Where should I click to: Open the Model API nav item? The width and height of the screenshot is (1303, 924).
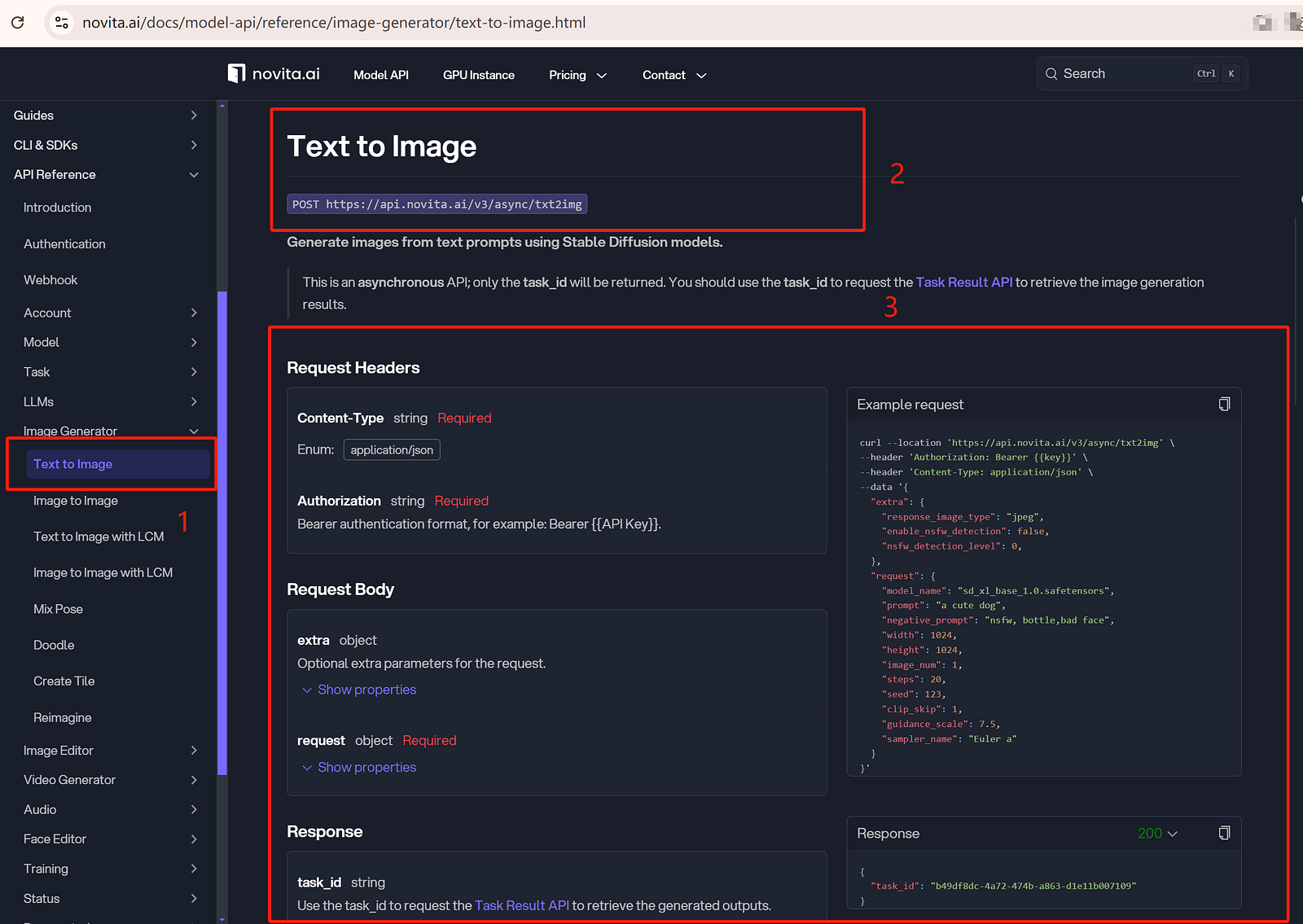point(381,75)
